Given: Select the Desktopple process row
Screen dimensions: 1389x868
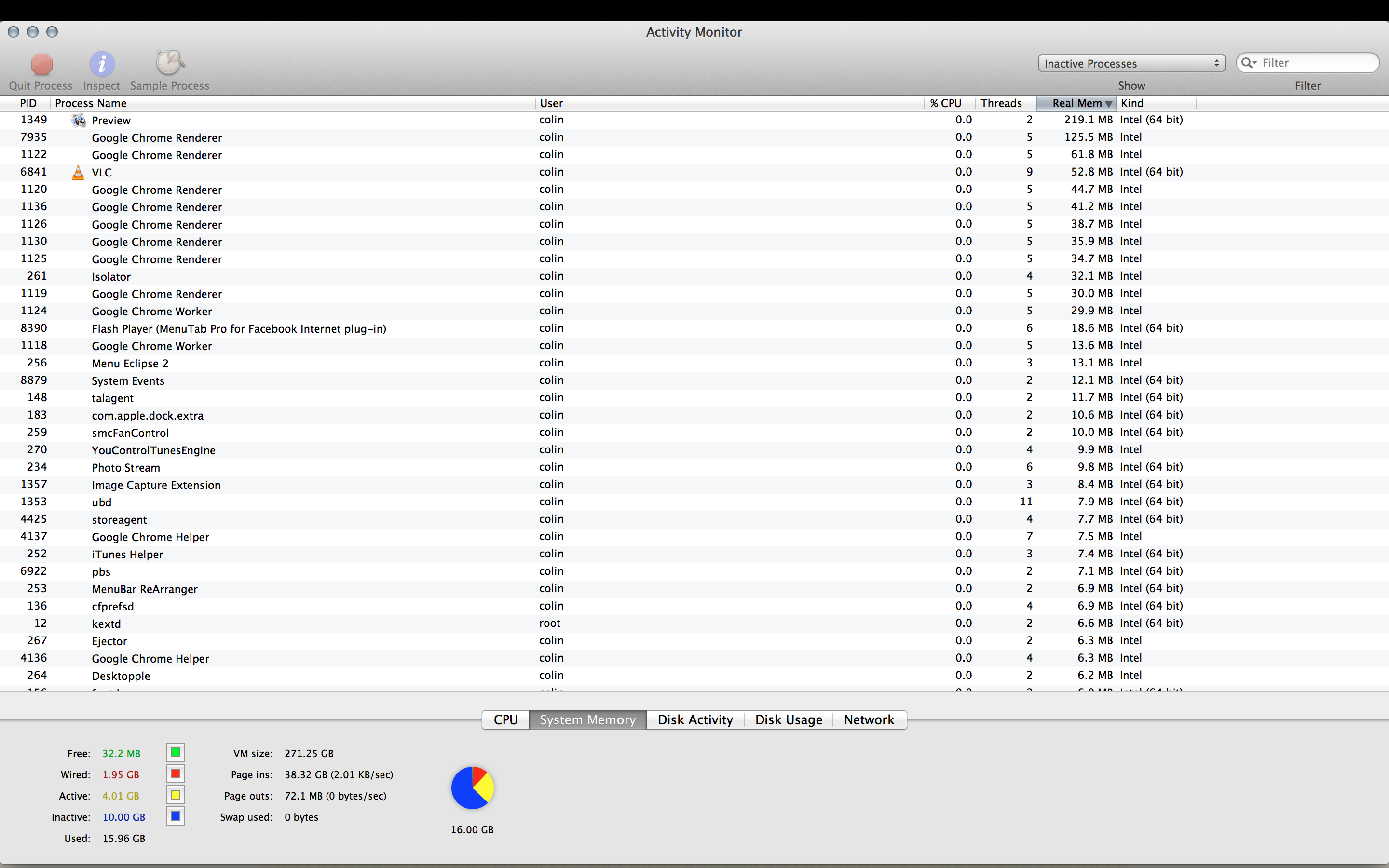Looking at the screenshot, I should 694,676.
